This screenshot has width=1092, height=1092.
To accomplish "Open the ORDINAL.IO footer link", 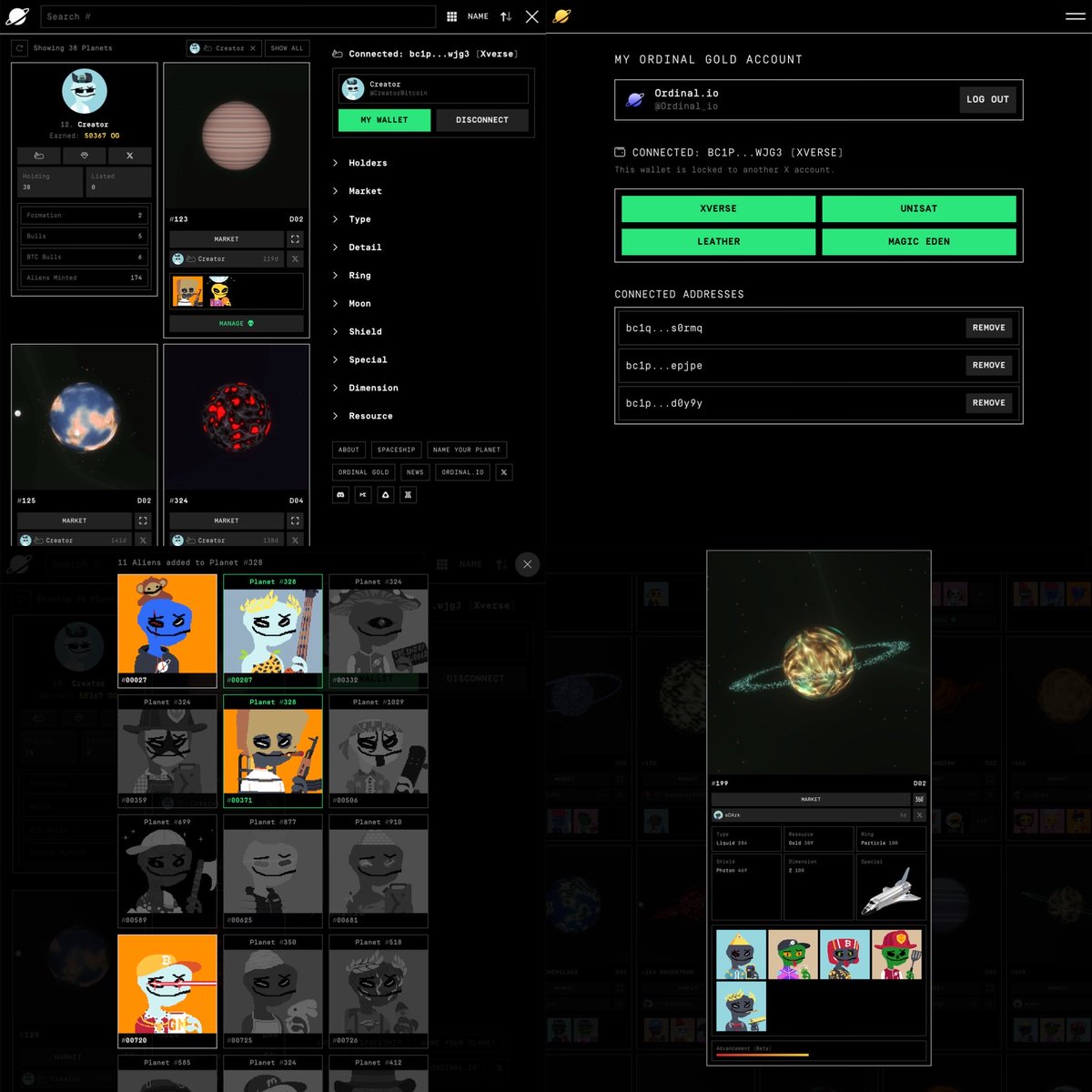I will click(x=463, y=472).
